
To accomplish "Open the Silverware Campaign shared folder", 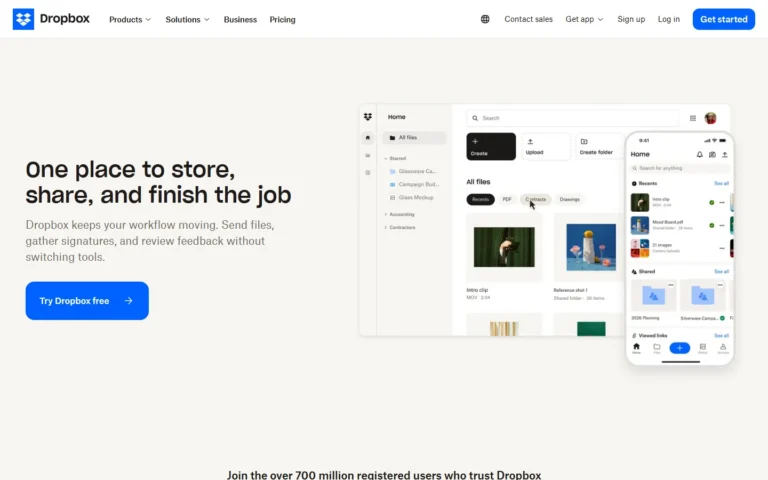I will (703, 295).
